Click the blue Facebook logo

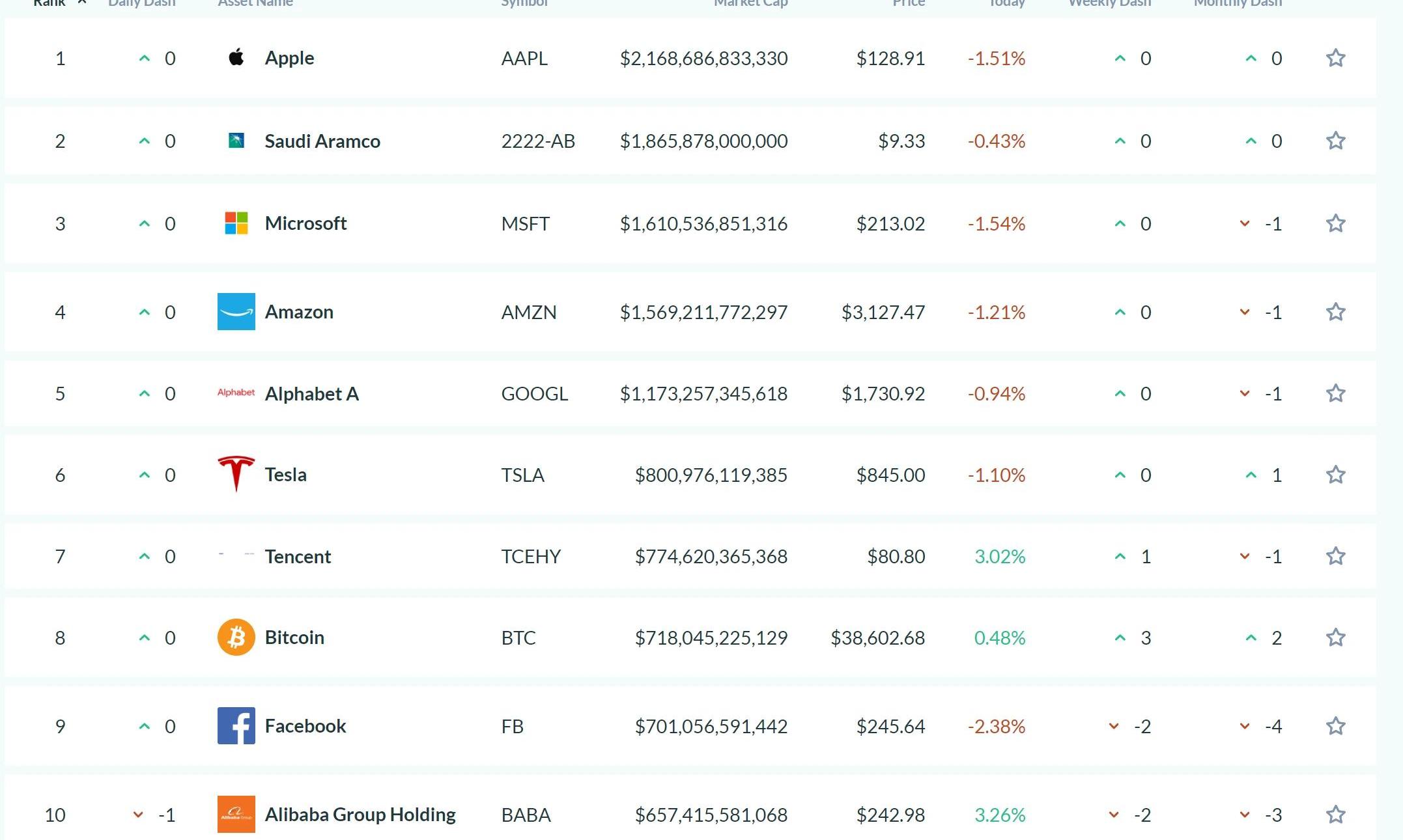point(236,726)
